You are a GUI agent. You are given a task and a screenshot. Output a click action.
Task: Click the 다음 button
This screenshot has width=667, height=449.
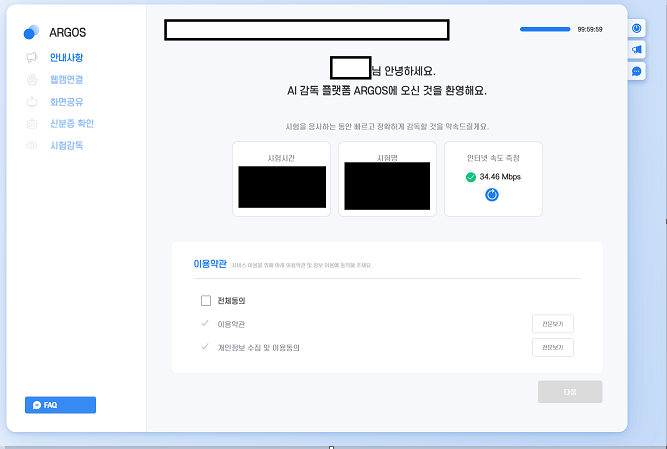click(x=570, y=392)
